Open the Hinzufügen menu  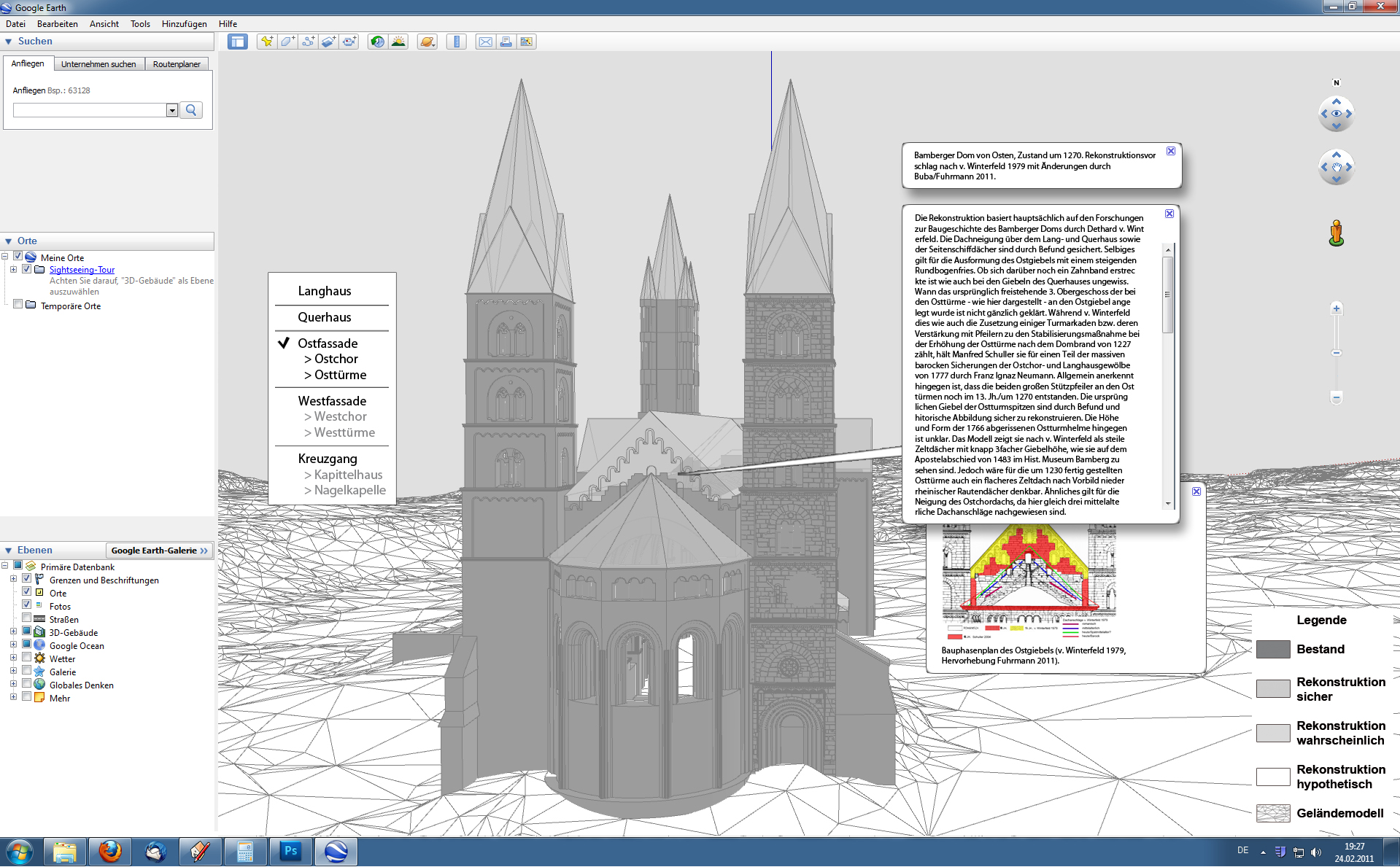[x=184, y=24]
